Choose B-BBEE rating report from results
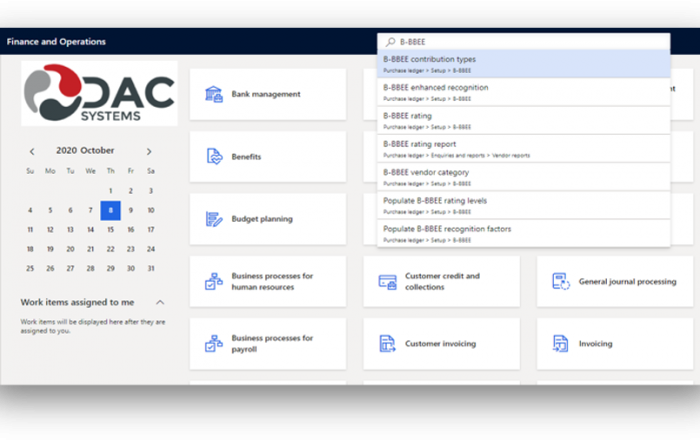The image size is (700, 441). pos(523,149)
